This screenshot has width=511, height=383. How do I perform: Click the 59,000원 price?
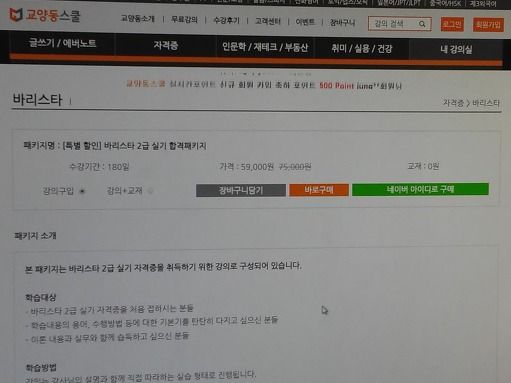tap(257, 167)
